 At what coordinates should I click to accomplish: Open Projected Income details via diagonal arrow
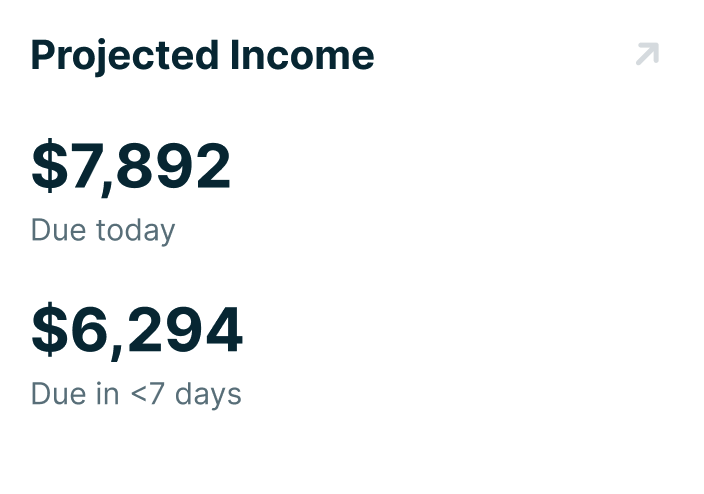tap(647, 54)
